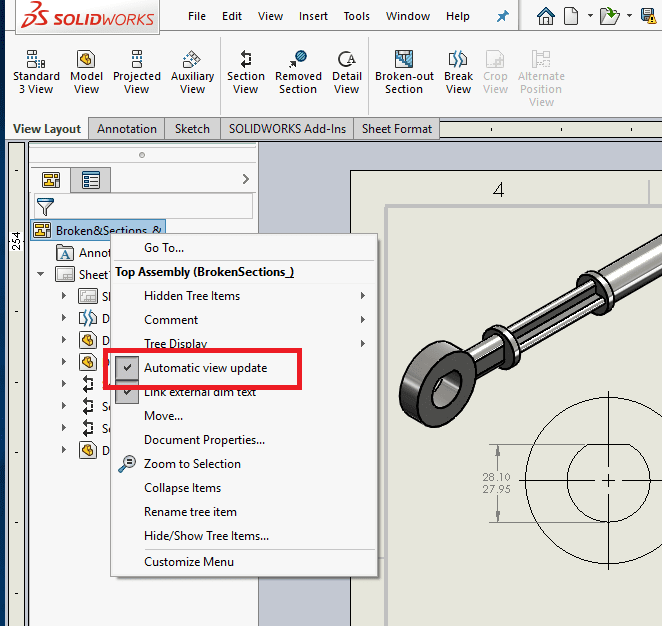Open the File menu

point(197,16)
